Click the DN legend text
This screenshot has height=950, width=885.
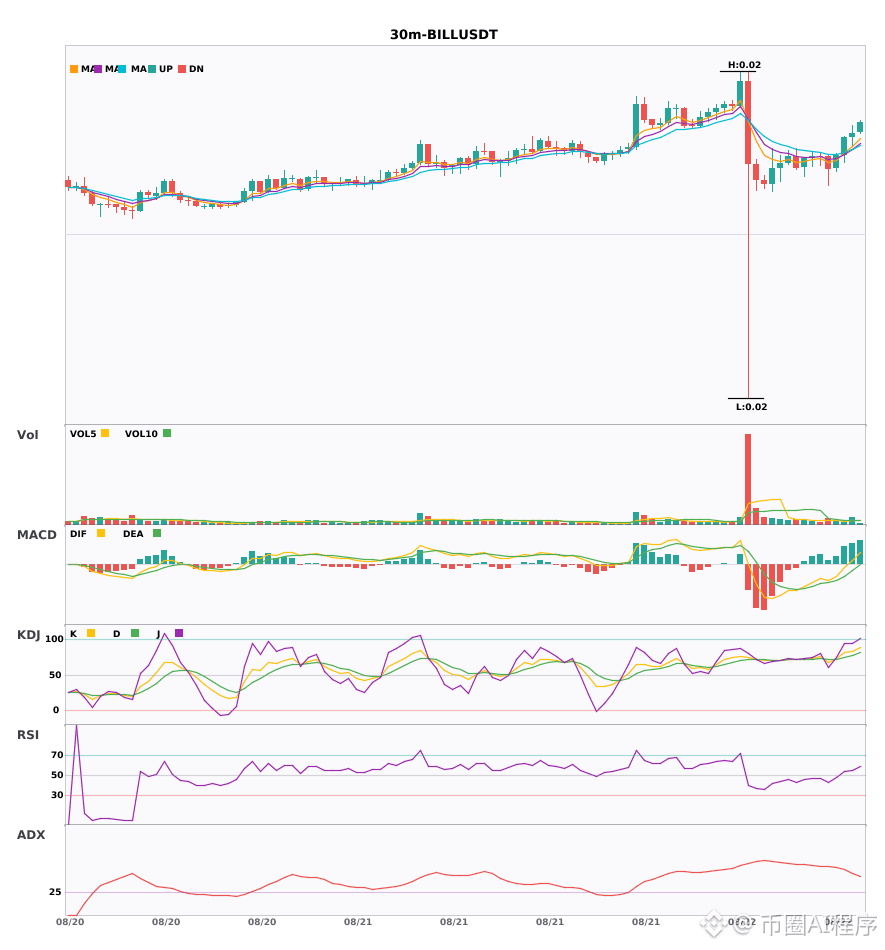coord(196,69)
